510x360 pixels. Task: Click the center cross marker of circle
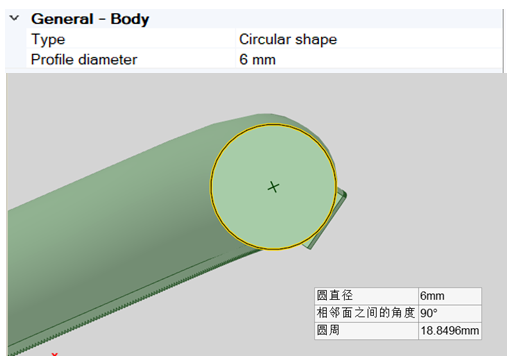[273, 187]
